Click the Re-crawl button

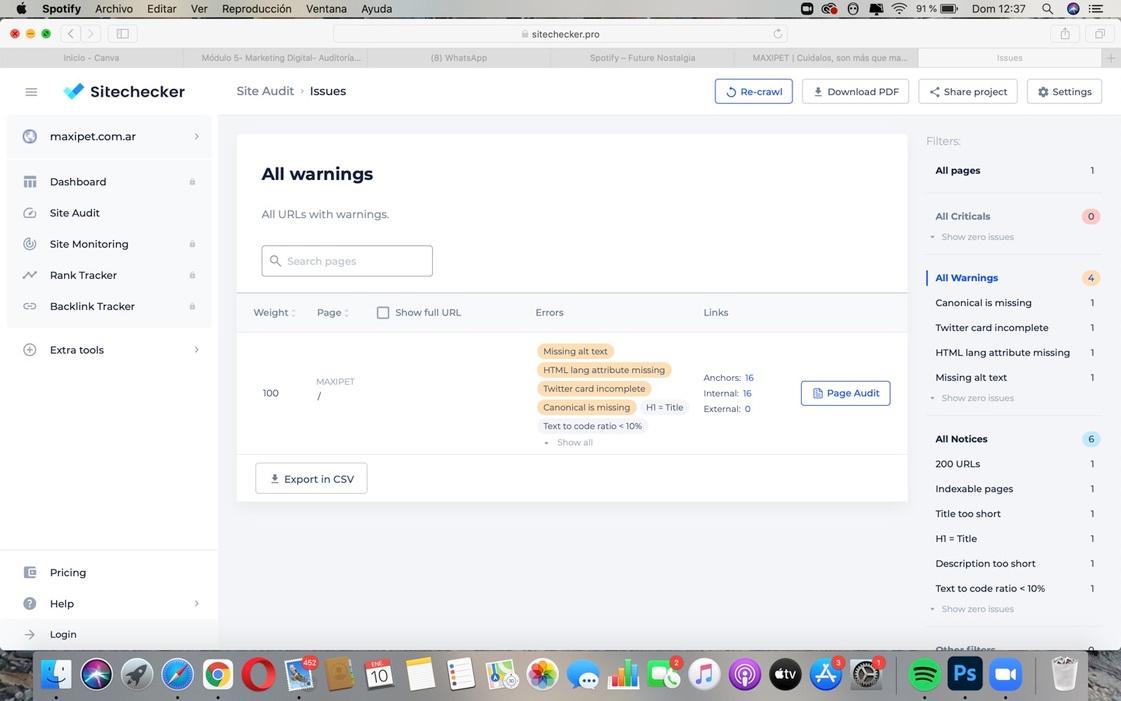point(754,91)
